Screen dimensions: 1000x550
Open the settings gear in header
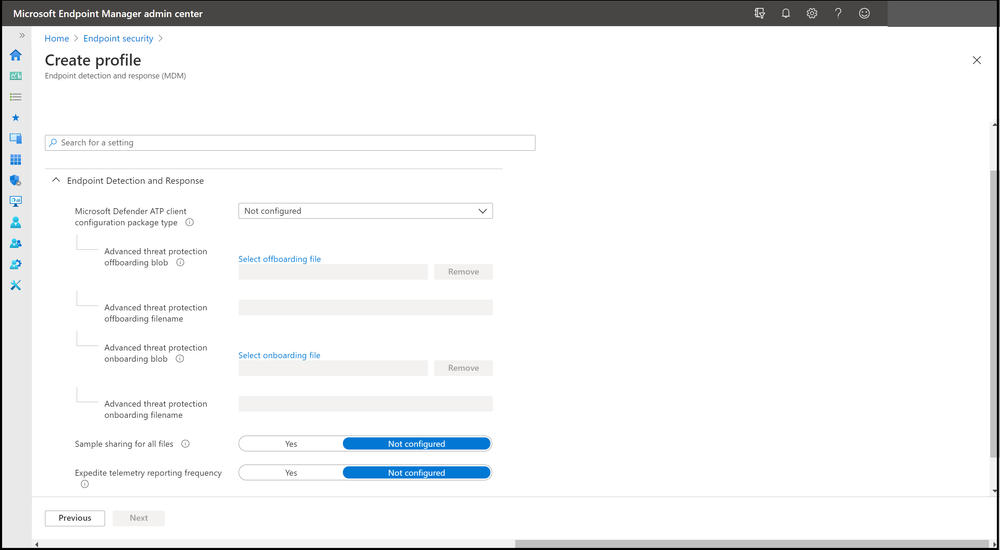coord(812,13)
